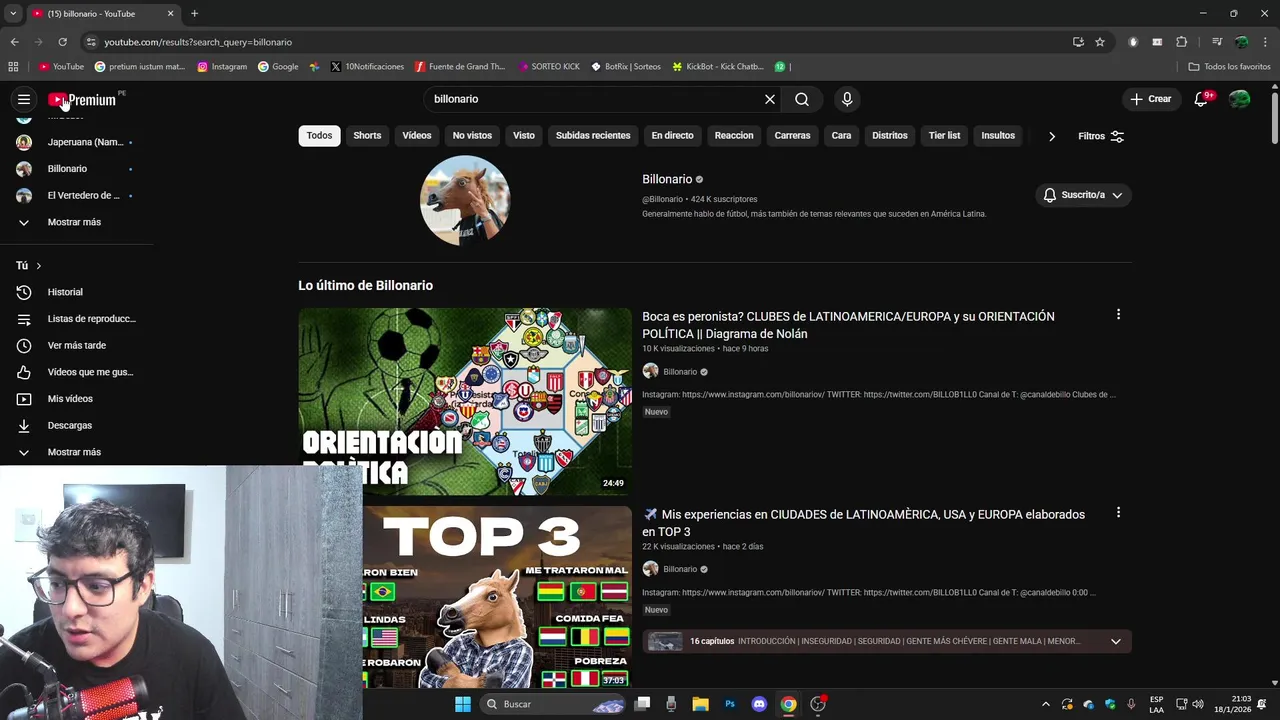1280x720 pixels.
Task: Open the YouTube hamburger guide menu
Action: click(x=24, y=99)
